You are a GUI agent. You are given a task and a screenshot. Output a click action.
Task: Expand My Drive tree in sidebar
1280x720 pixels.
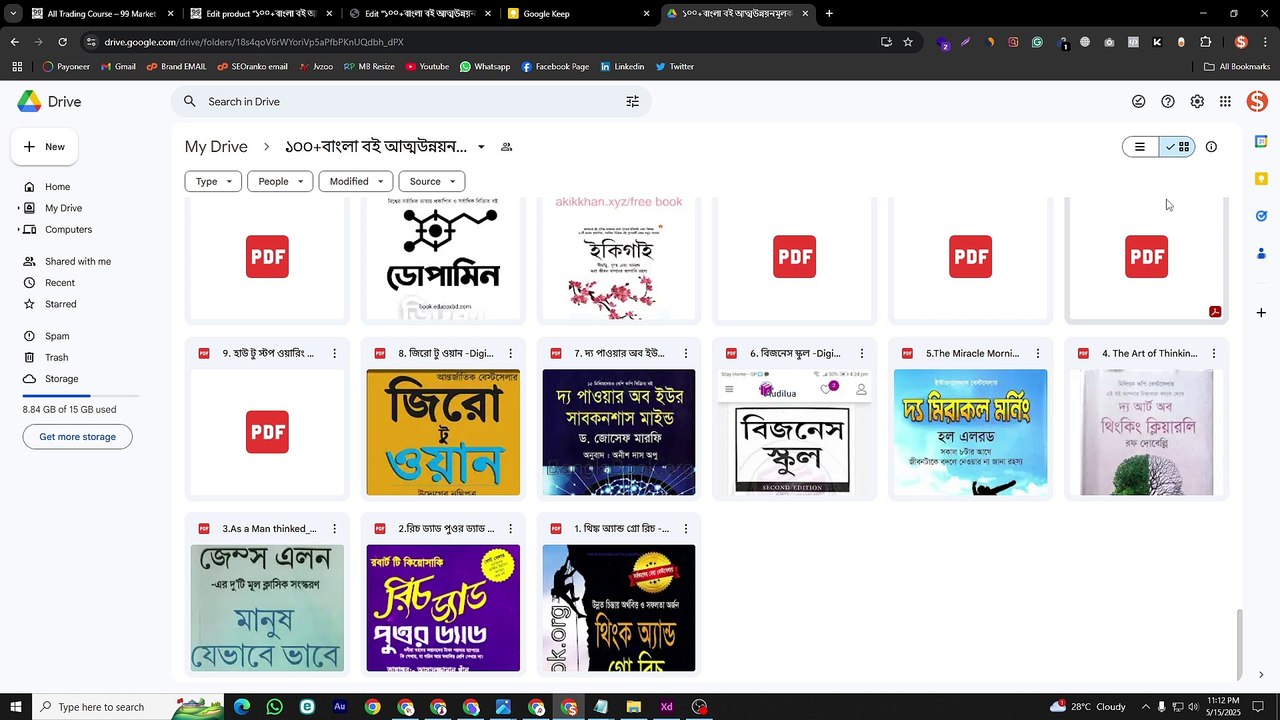tap(18, 208)
